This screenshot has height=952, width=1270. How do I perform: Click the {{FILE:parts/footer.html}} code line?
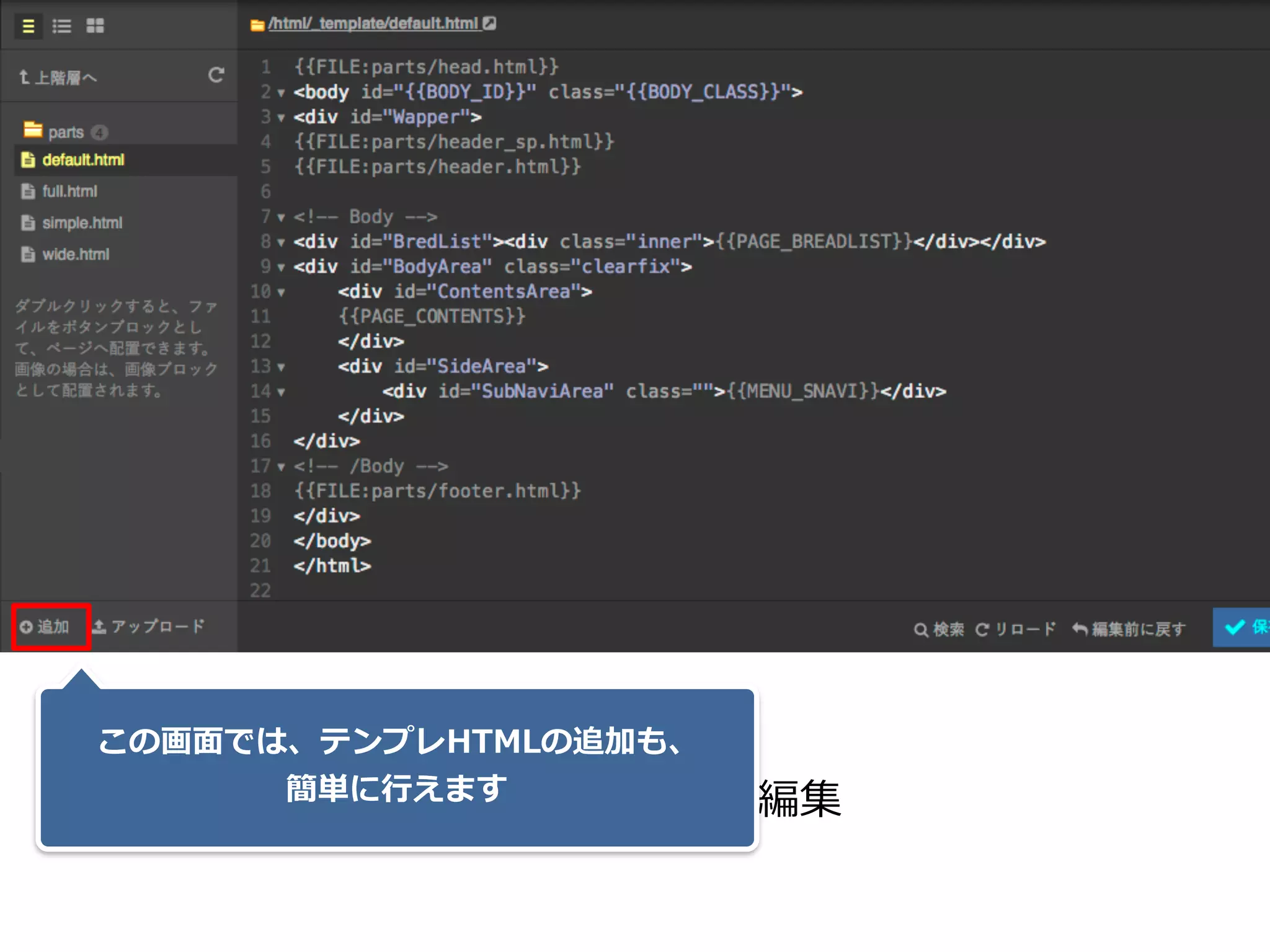pos(437,491)
